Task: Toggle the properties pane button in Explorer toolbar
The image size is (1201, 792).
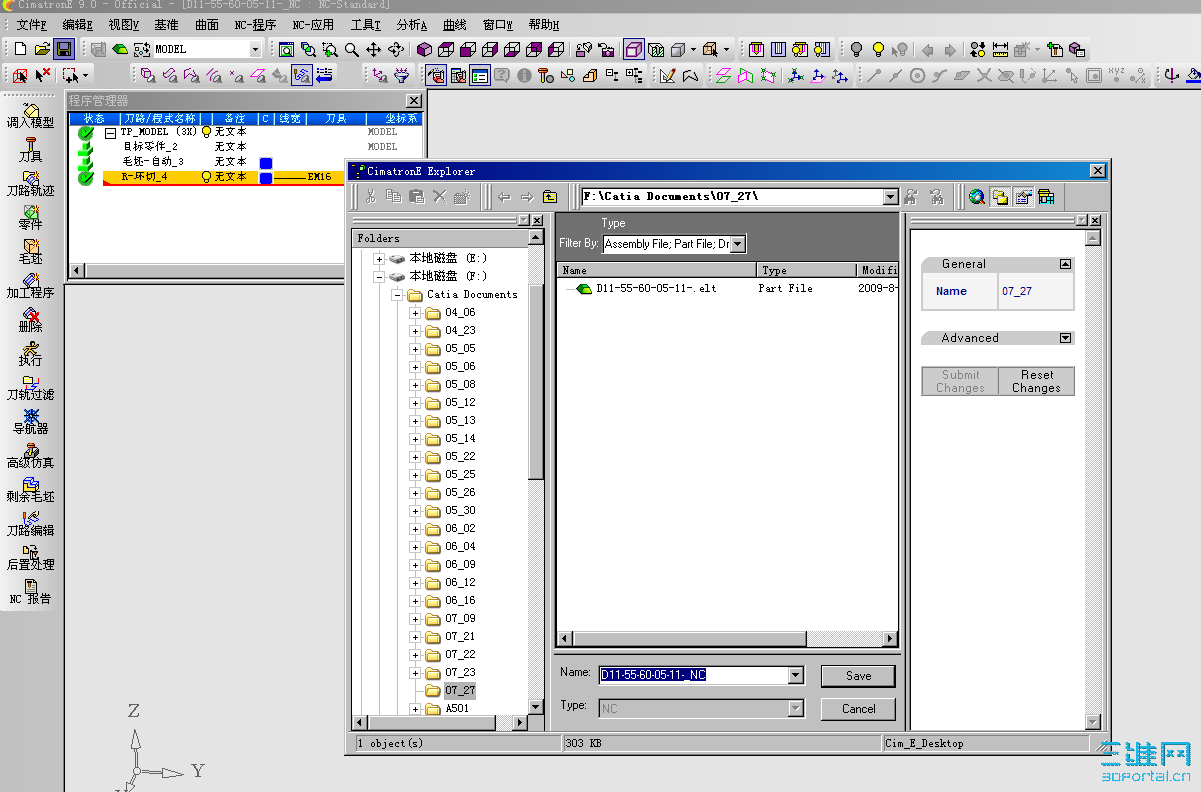Action: pos(1023,197)
